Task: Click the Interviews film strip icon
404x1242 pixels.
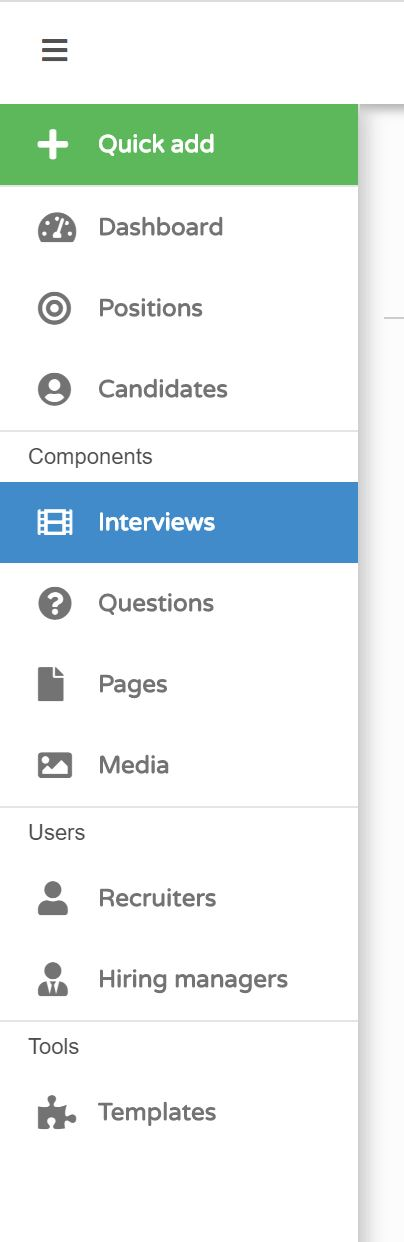Action: (55, 522)
